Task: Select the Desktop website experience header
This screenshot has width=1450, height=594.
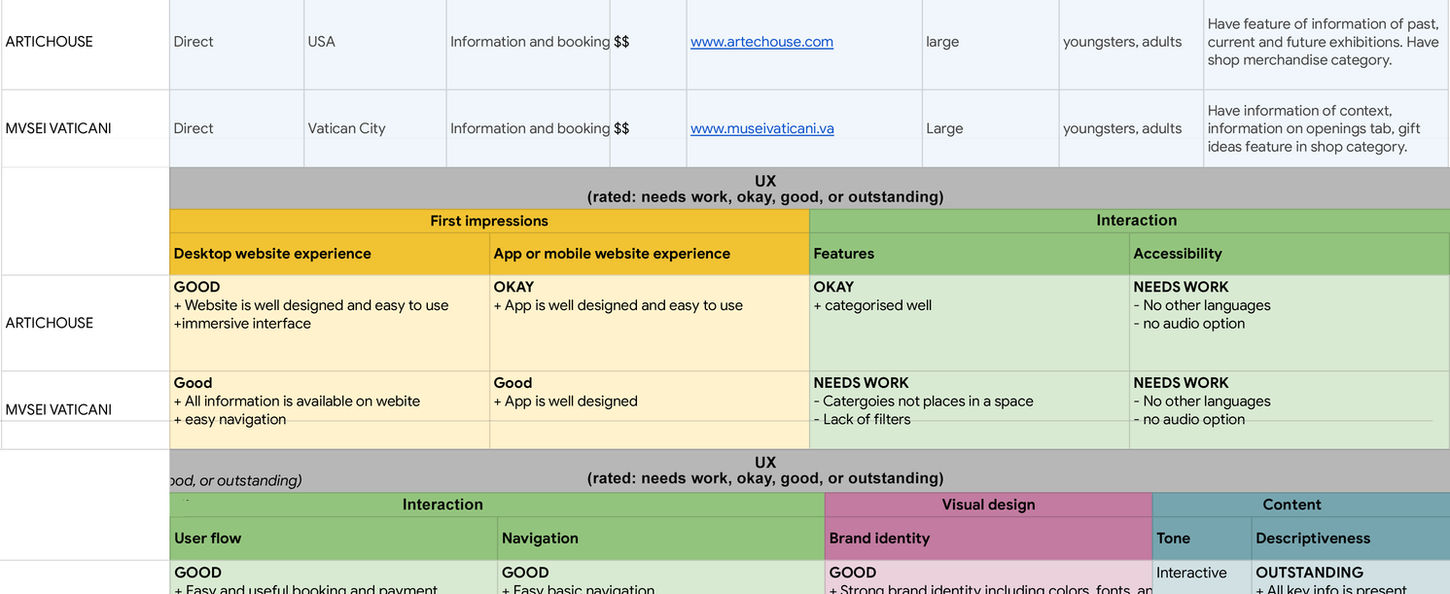Action: (x=329, y=254)
